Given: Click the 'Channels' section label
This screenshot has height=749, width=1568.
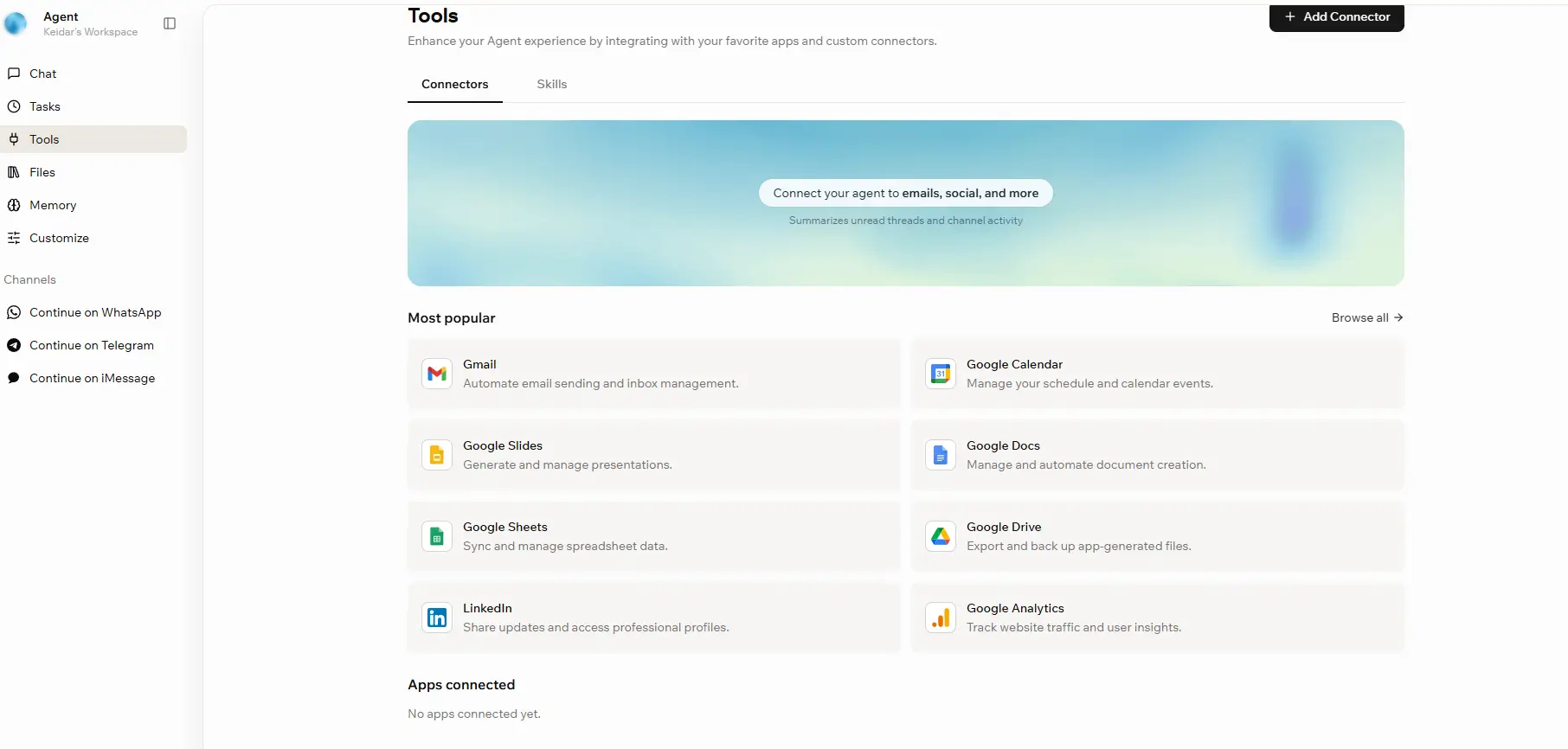Looking at the screenshot, I should [x=29, y=279].
